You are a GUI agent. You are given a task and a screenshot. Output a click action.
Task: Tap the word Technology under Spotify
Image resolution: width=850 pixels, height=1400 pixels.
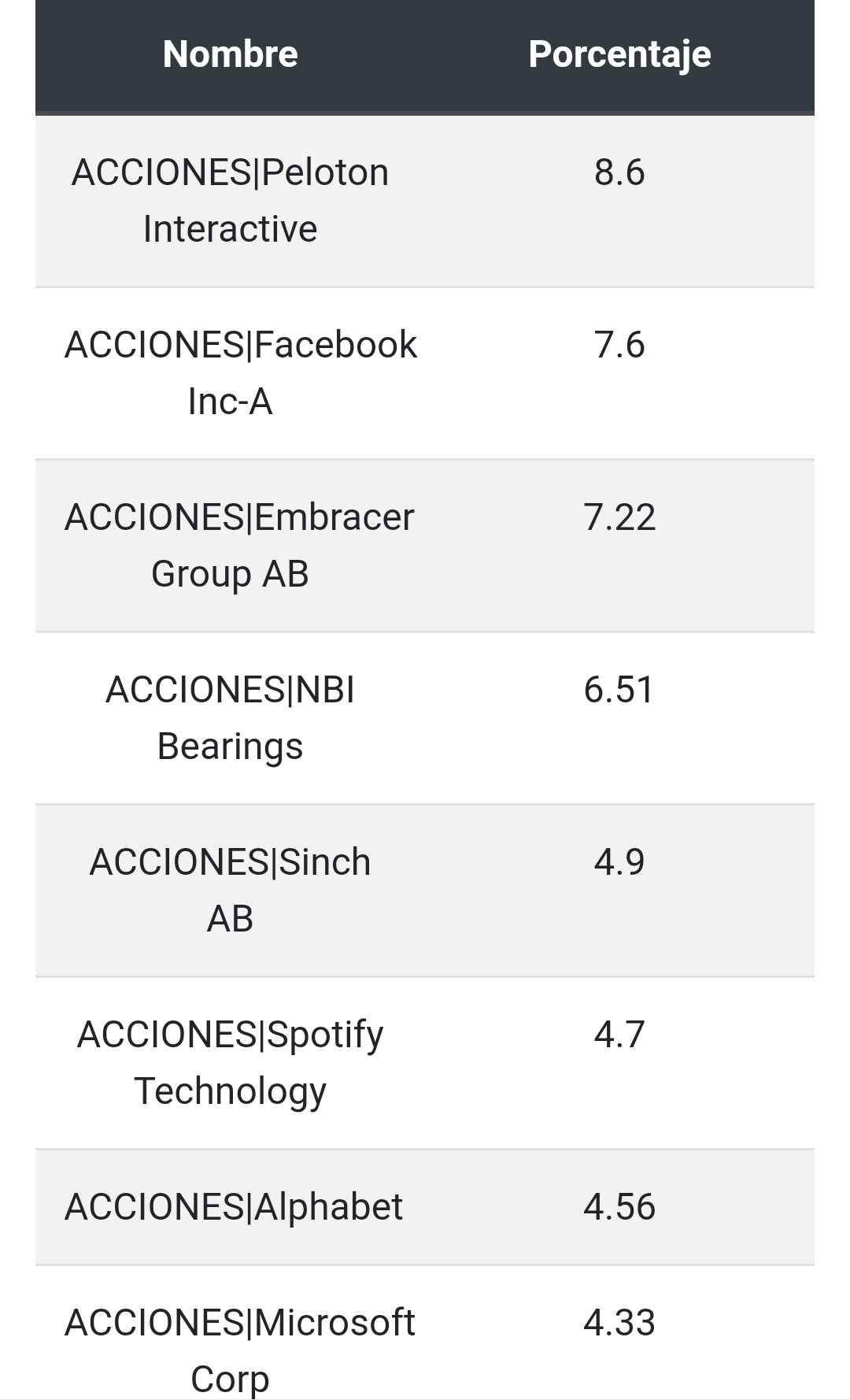(230, 1092)
